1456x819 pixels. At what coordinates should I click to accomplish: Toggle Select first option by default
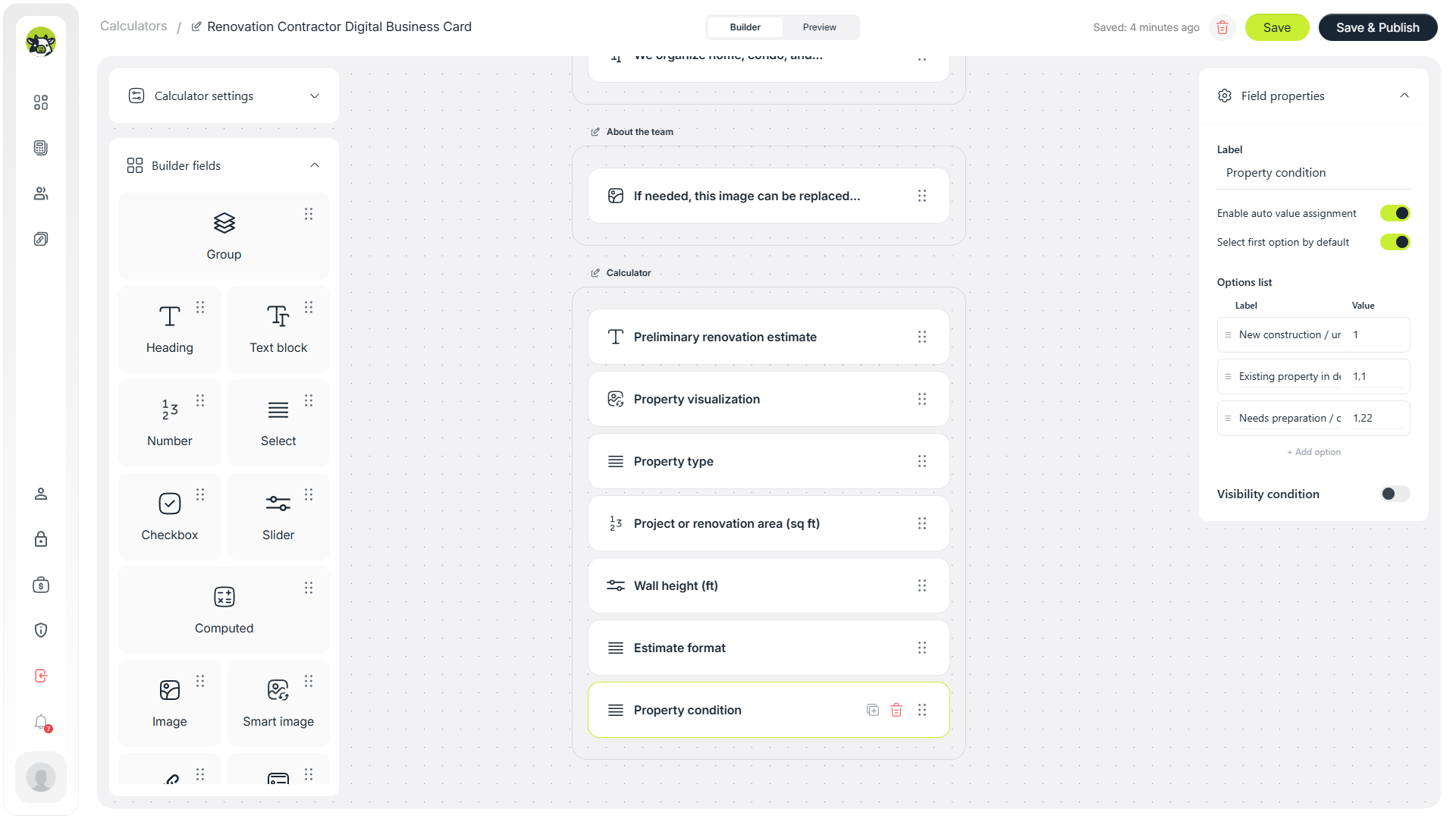point(1395,242)
